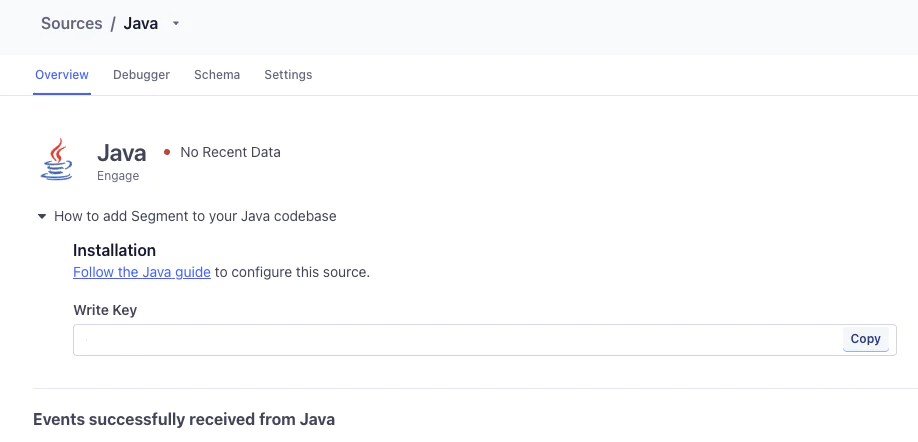Open the dropdown caret beside Java breadcrumb
The image size is (918, 442).
(x=176, y=23)
